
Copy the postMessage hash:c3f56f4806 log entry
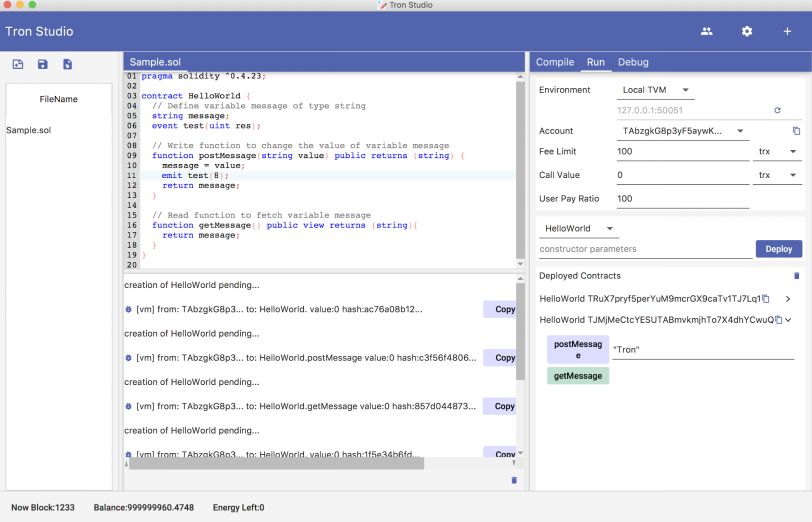click(500, 357)
